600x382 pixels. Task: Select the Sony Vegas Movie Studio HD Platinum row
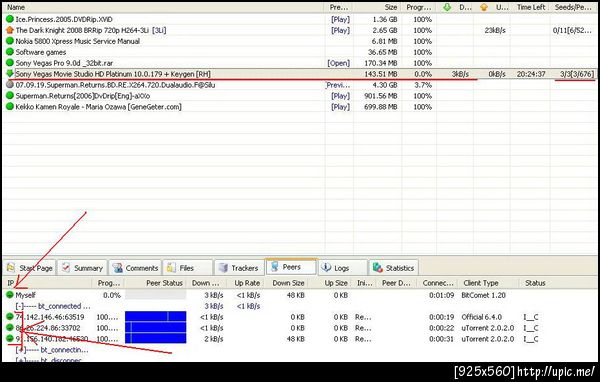pyautogui.click(x=299, y=74)
